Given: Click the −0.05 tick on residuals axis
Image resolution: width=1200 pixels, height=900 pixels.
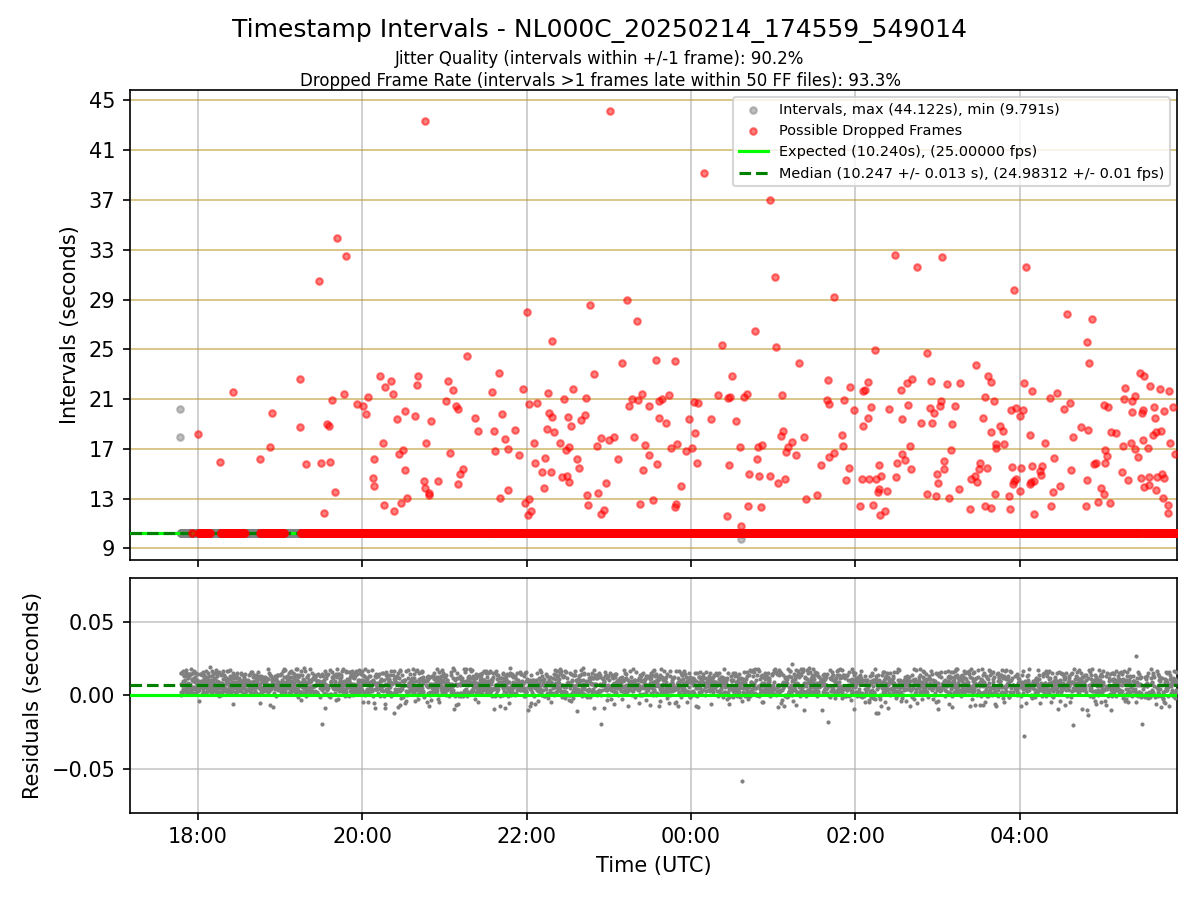Looking at the screenshot, I should click(x=86, y=769).
